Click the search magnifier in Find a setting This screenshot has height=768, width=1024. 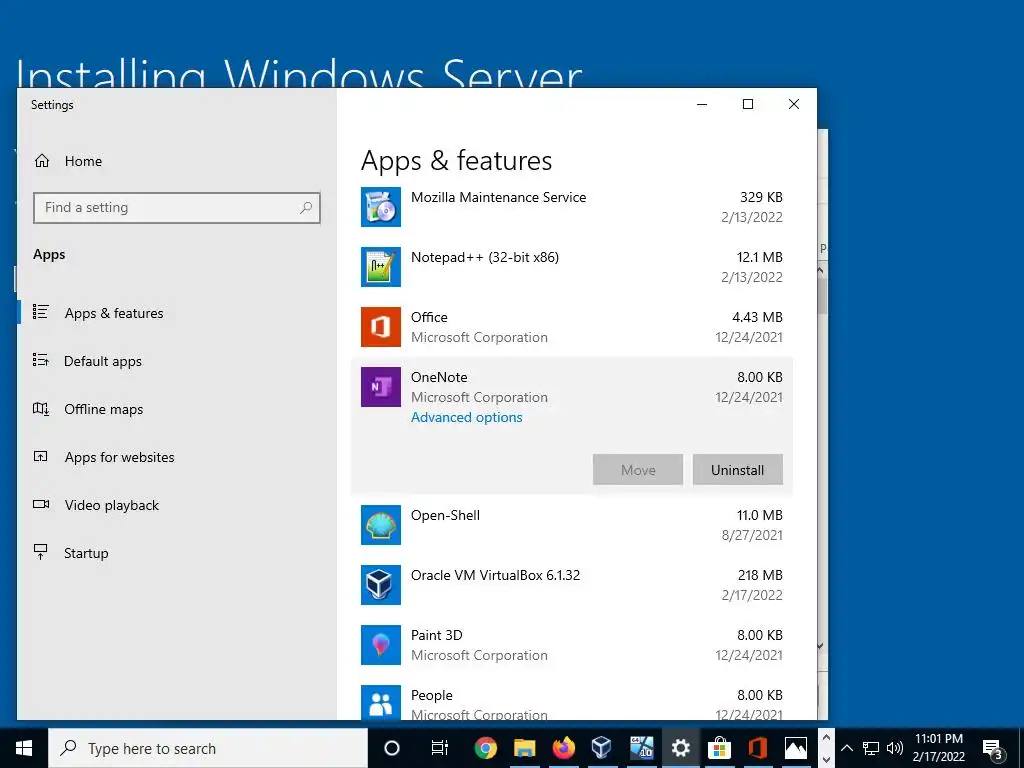pos(306,208)
